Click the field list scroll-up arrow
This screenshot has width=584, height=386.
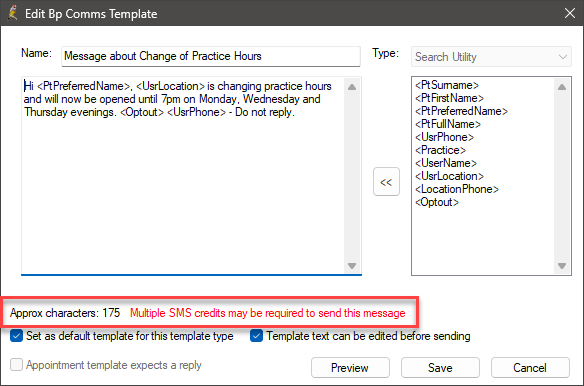(562, 87)
